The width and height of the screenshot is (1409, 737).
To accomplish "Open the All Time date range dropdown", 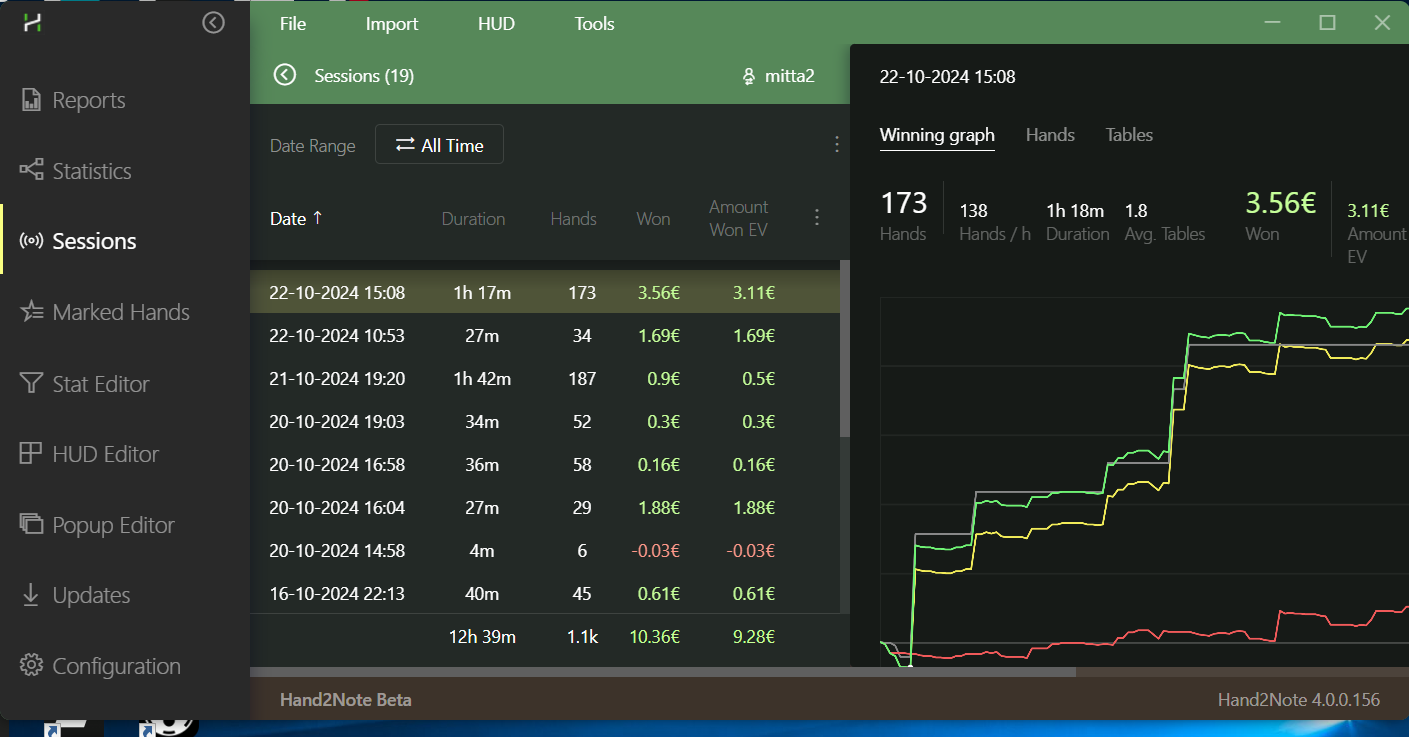I will pos(439,145).
